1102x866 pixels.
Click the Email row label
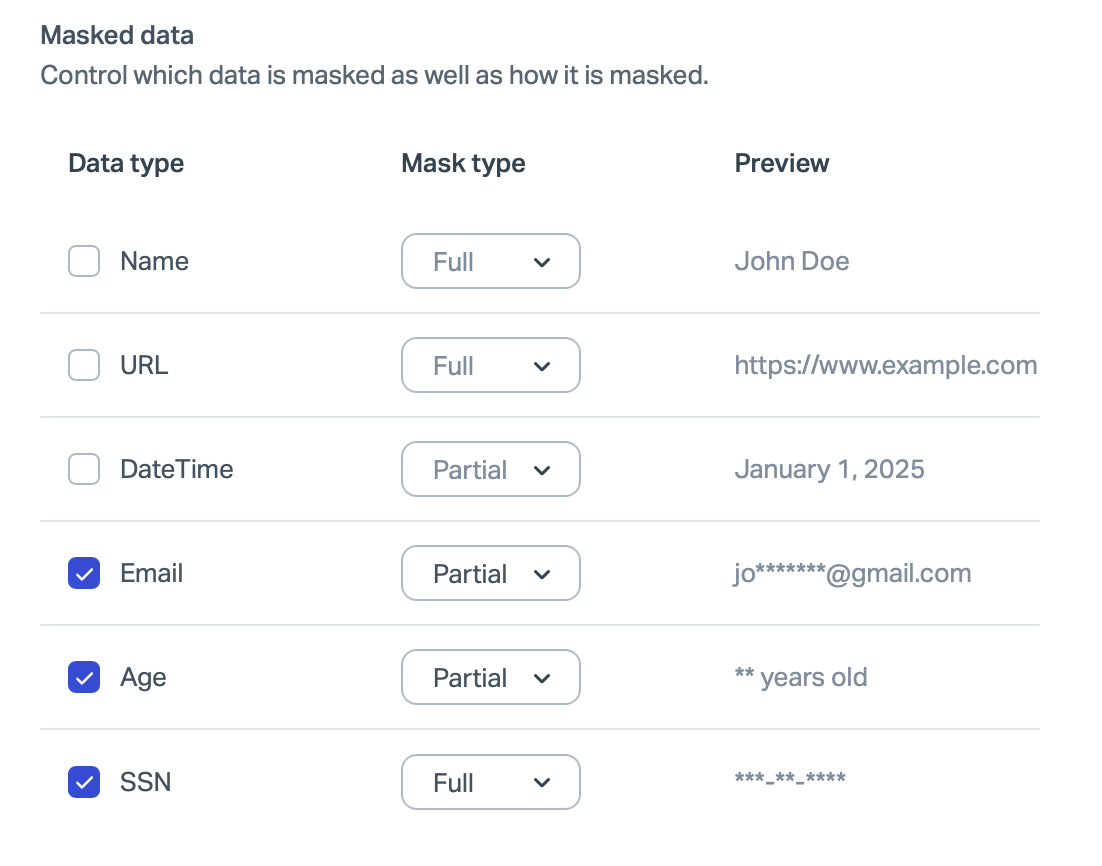[151, 574]
